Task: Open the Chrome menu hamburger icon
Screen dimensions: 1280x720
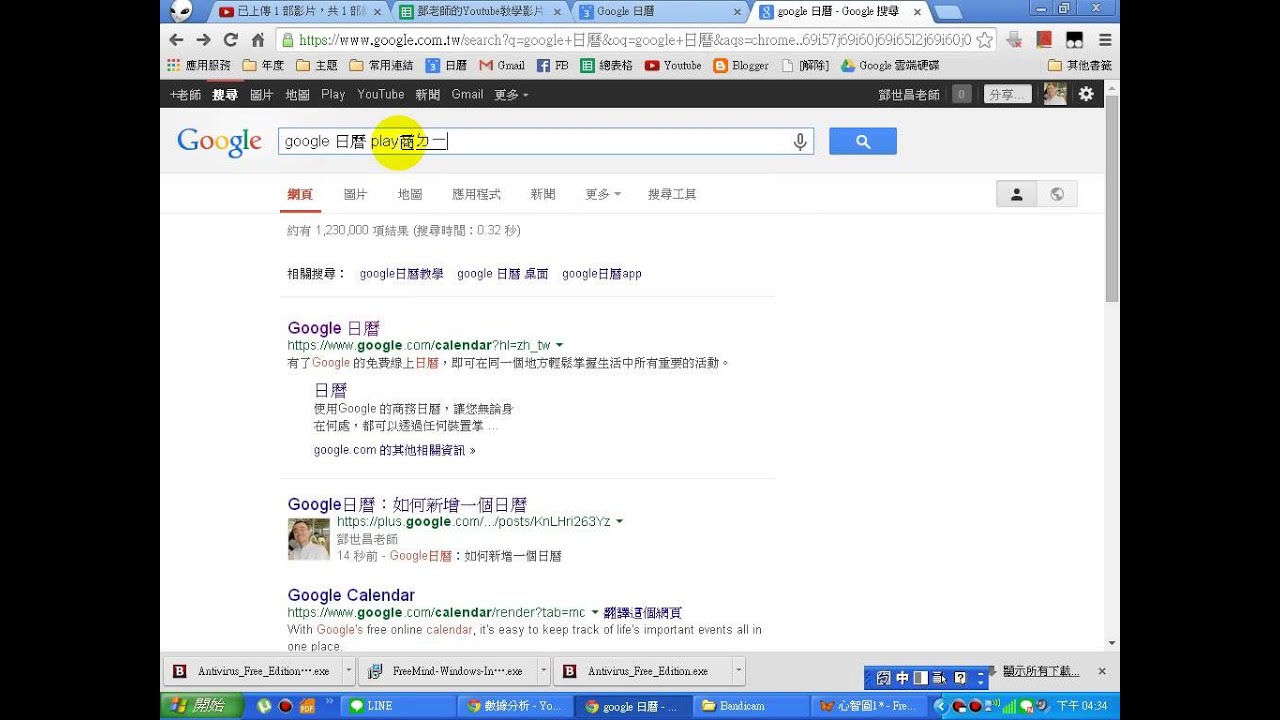Action: tap(1105, 40)
